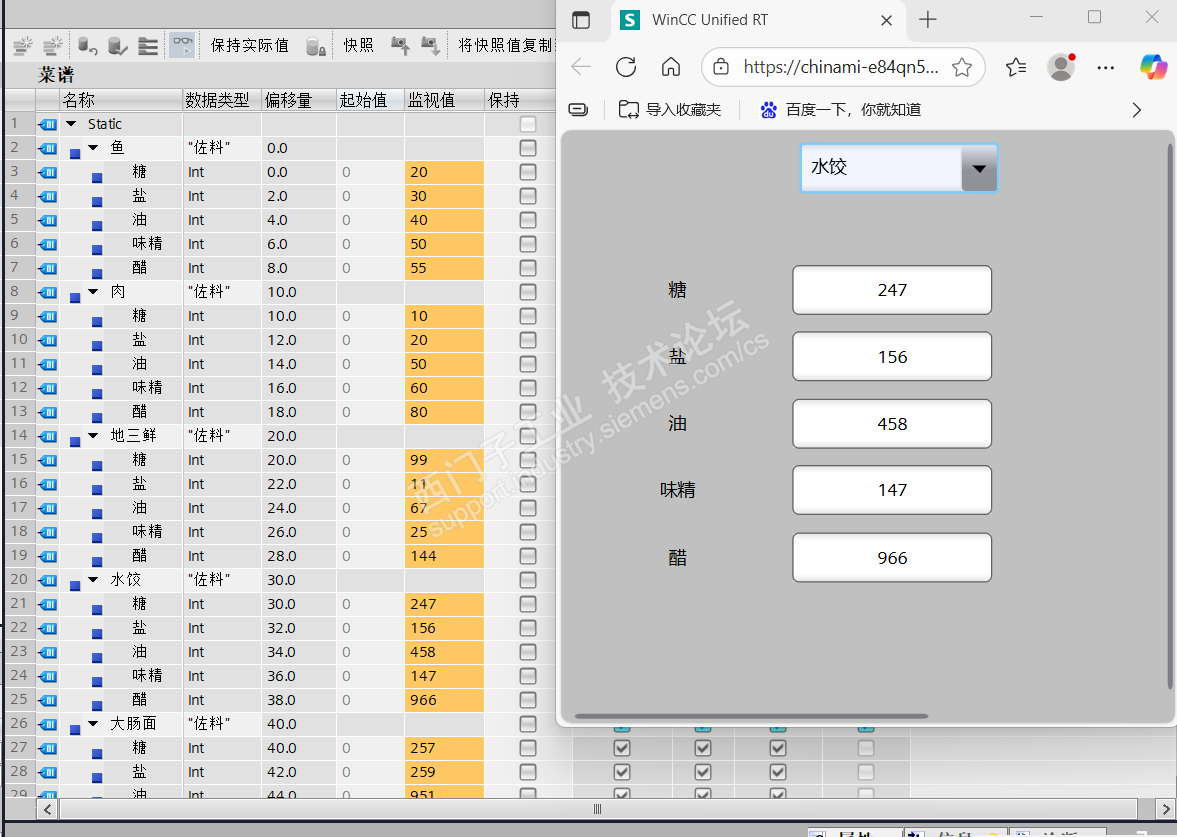This screenshot has height=837, width=1177.
Task: Select the WinCC Unified RT browser tab
Action: [757, 20]
